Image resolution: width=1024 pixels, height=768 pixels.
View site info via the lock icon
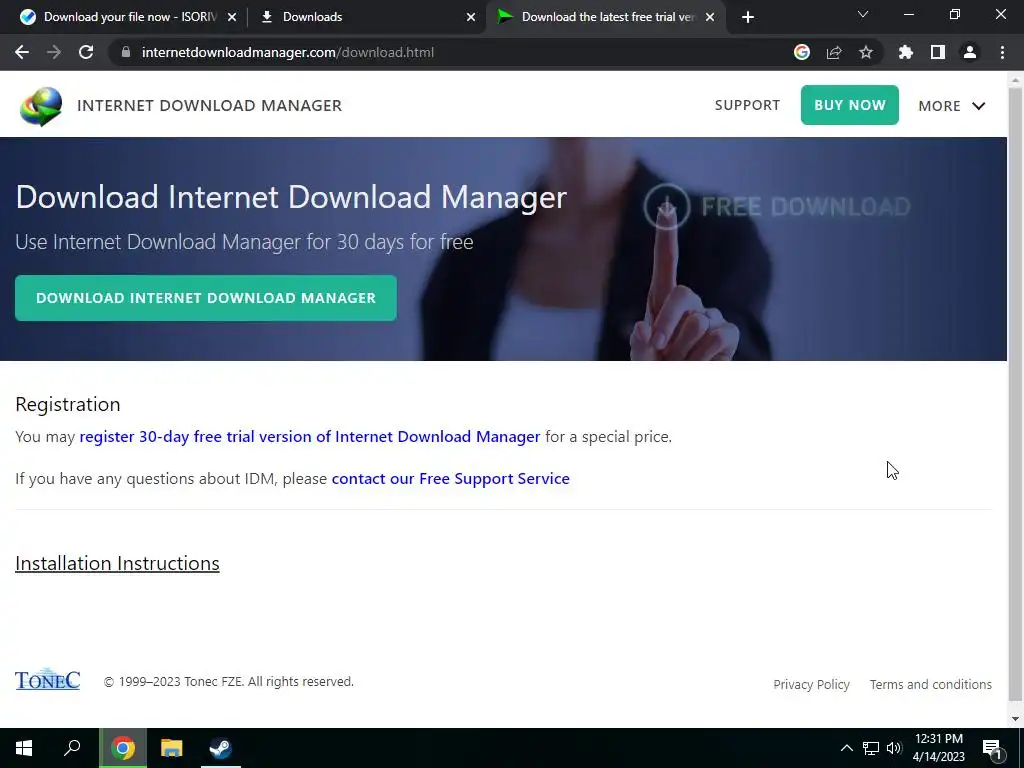[x=126, y=52]
